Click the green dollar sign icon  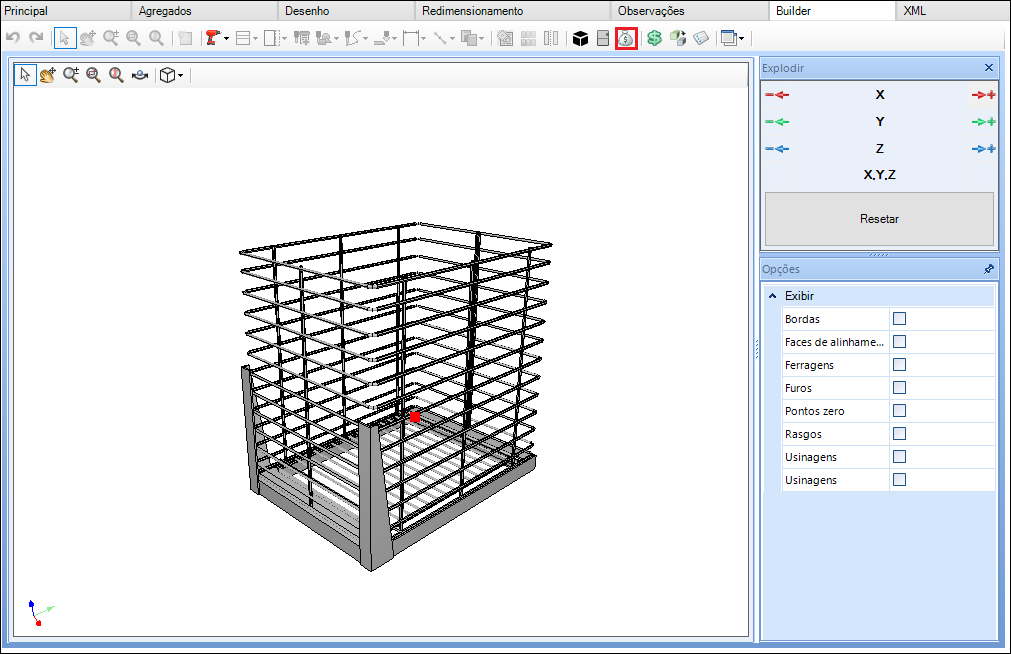[654, 39]
